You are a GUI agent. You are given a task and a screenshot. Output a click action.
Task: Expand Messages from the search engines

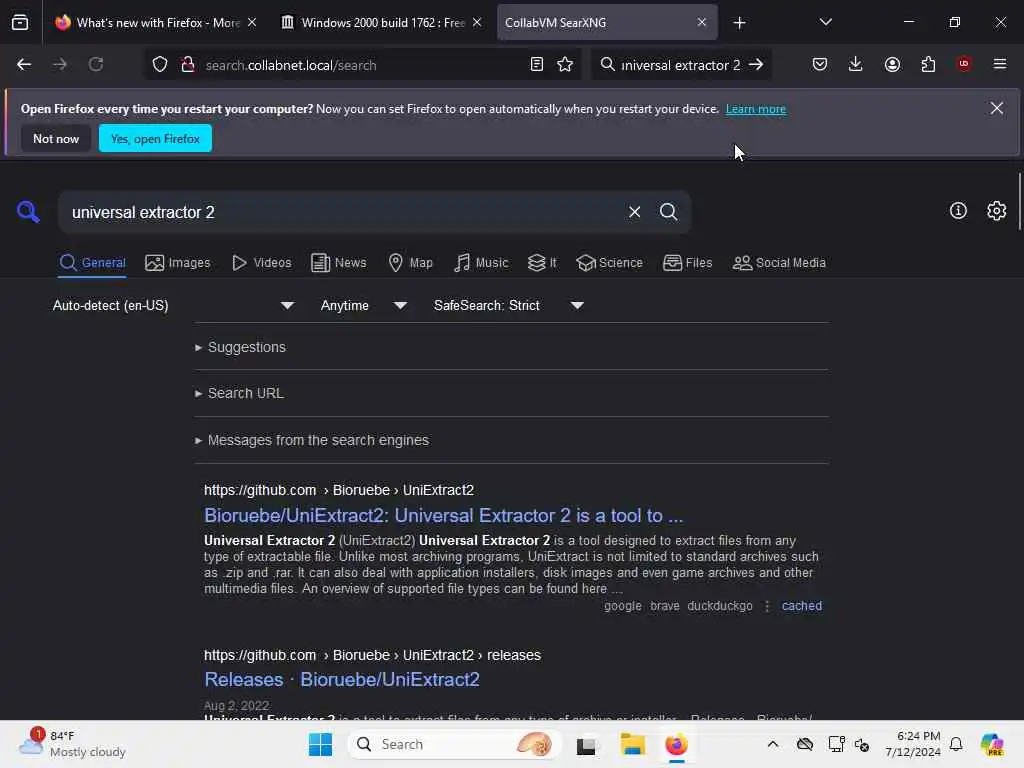coord(312,440)
